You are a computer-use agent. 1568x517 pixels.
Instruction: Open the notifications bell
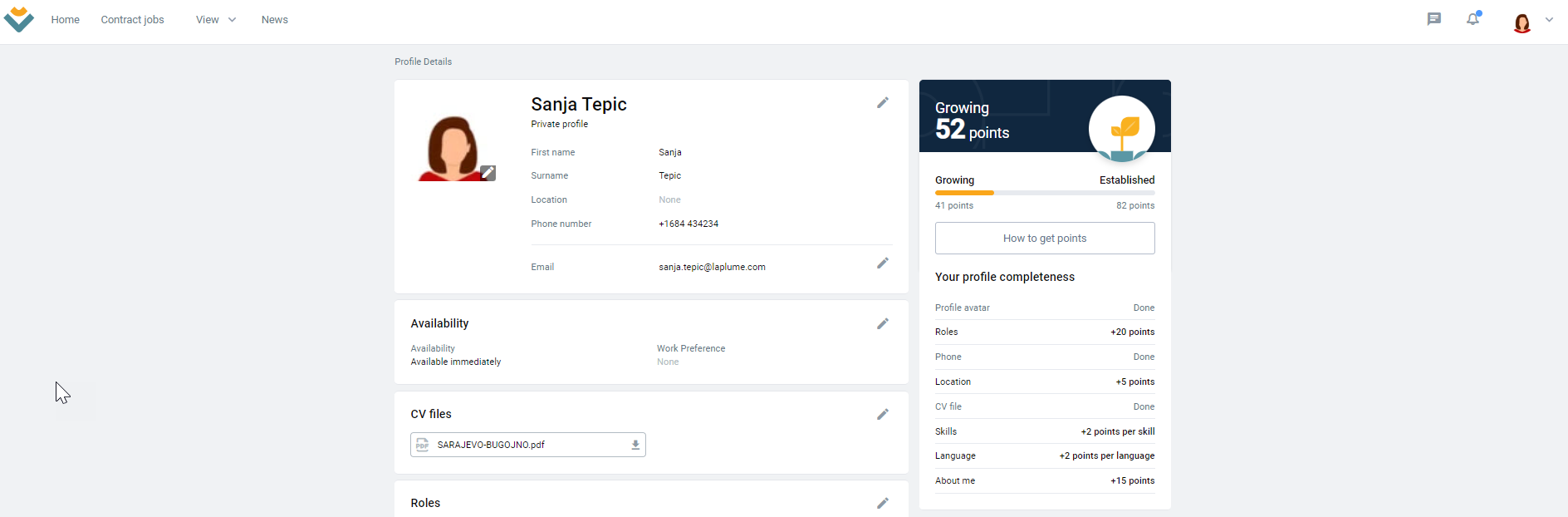point(1473,18)
